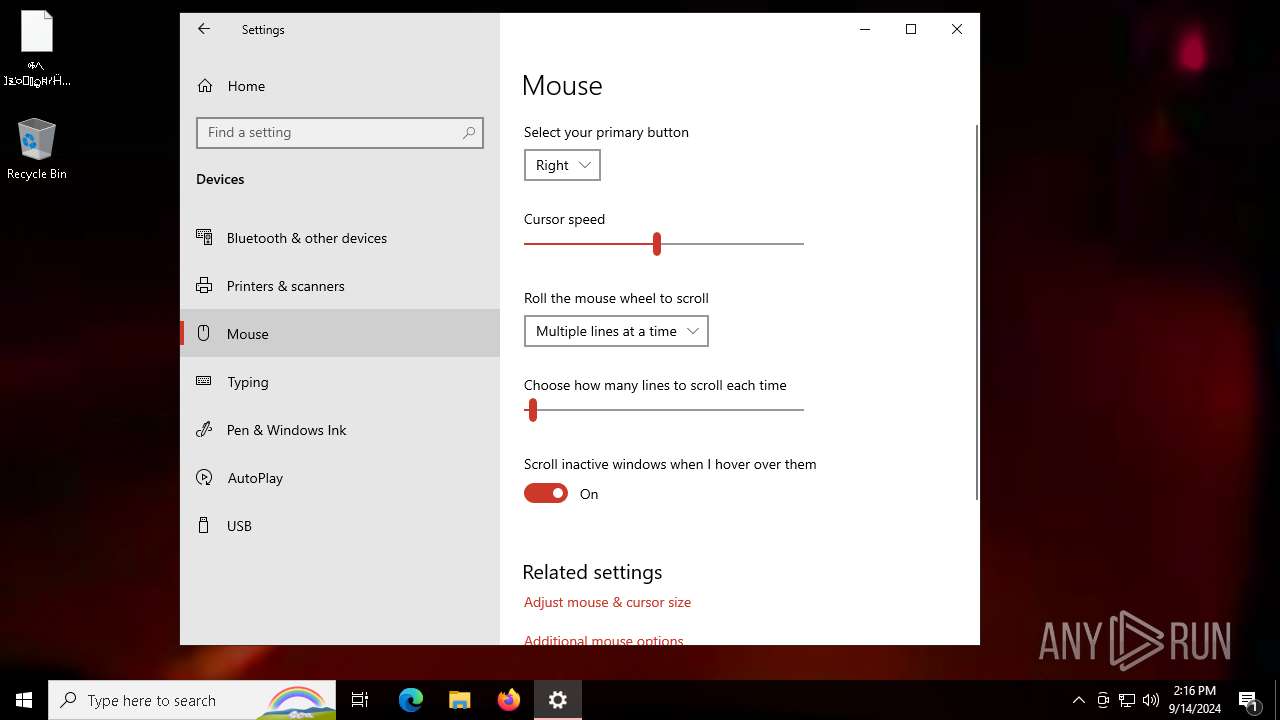
Task: Click the taskbar search box
Action: coord(192,700)
